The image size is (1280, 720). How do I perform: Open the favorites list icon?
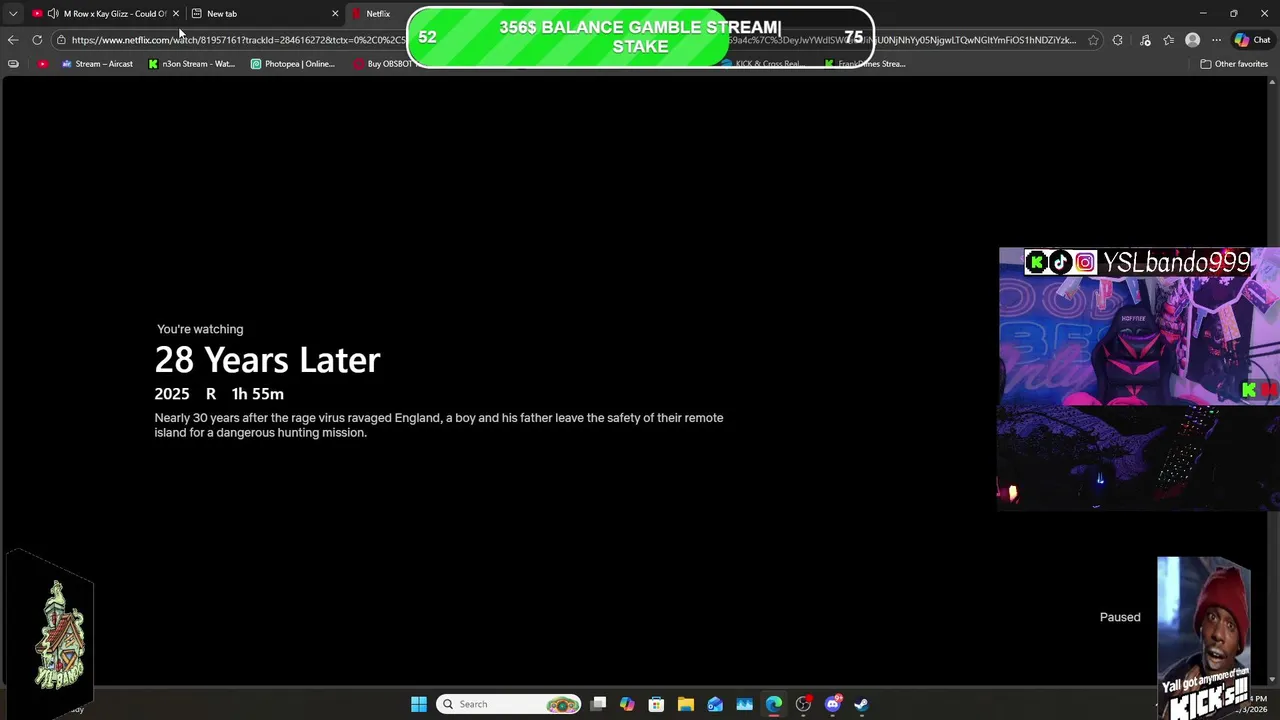pyautogui.click(x=1168, y=40)
